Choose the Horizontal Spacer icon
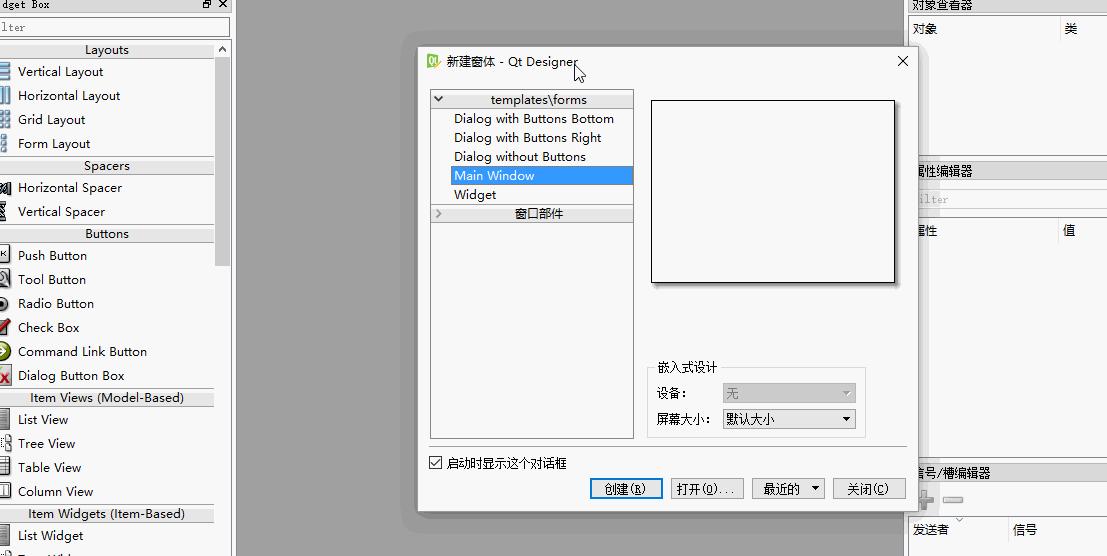The image size is (1107, 556). (x=4, y=188)
